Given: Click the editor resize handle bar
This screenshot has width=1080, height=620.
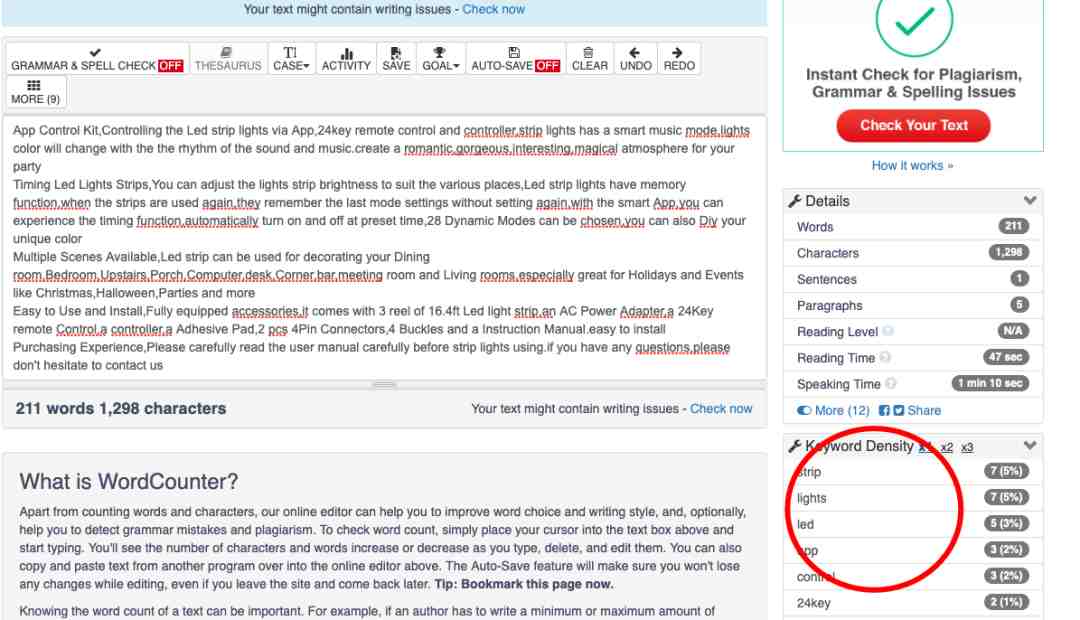Looking at the screenshot, I should pos(384,384).
